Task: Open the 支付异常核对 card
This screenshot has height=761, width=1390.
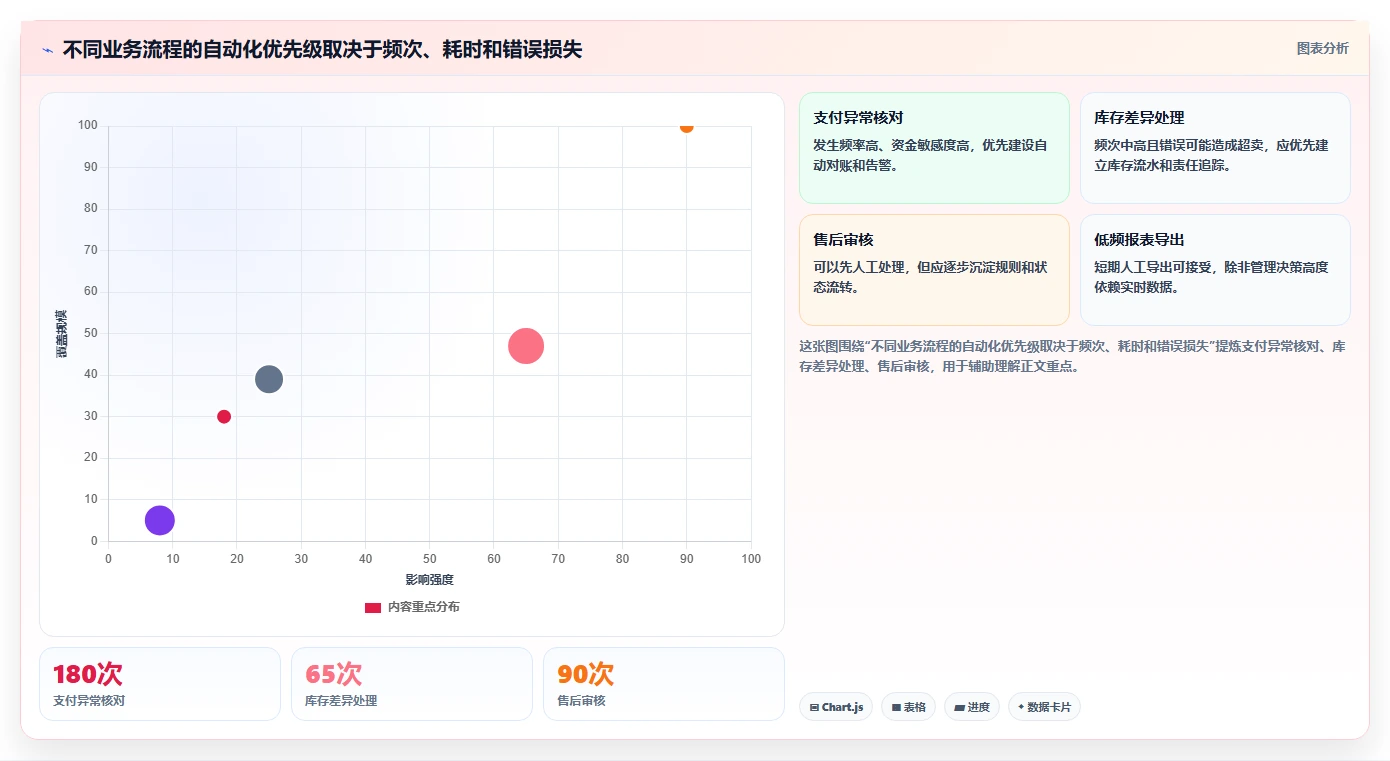Action: tap(934, 148)
